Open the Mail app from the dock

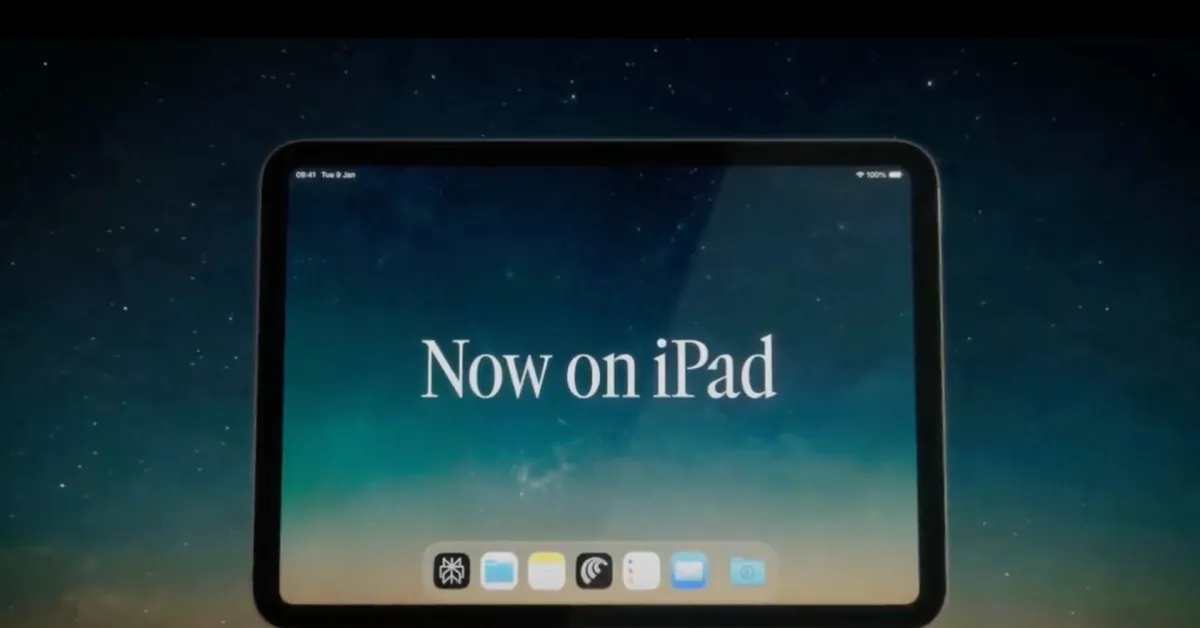687,568
